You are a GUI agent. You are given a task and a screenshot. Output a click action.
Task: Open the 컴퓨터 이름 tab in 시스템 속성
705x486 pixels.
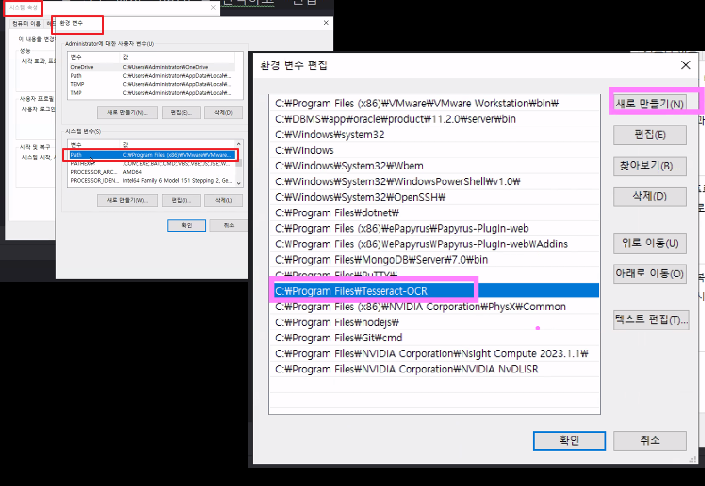tap(27, 23)
